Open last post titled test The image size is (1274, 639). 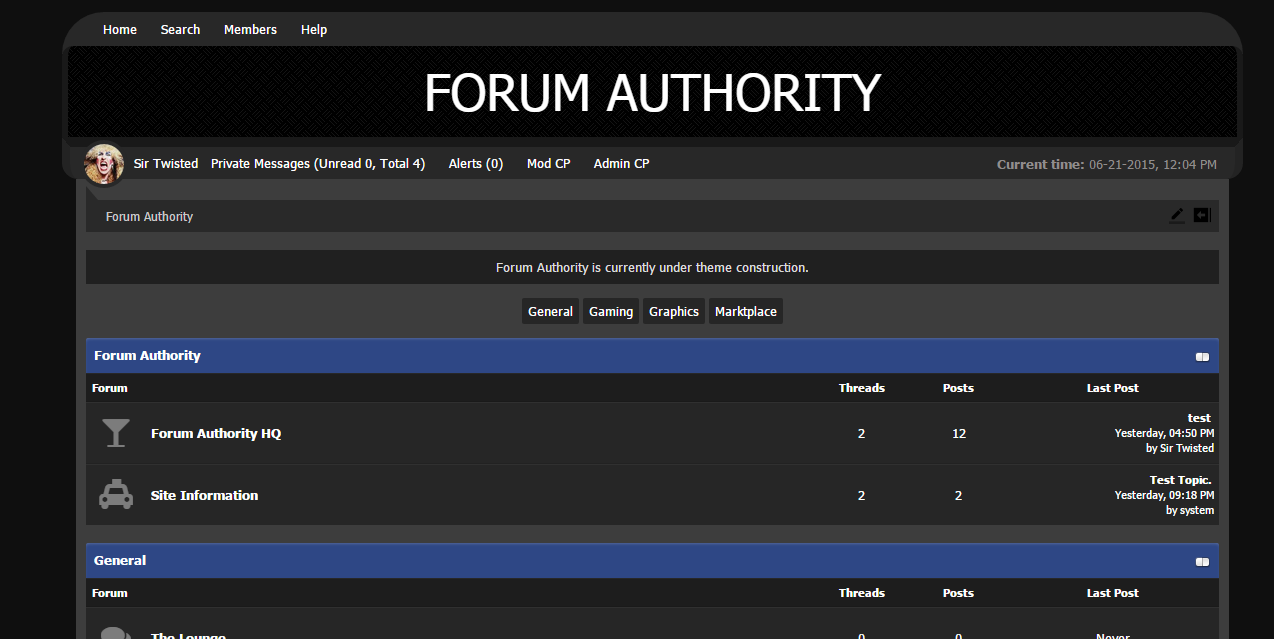pos(1199,418)
